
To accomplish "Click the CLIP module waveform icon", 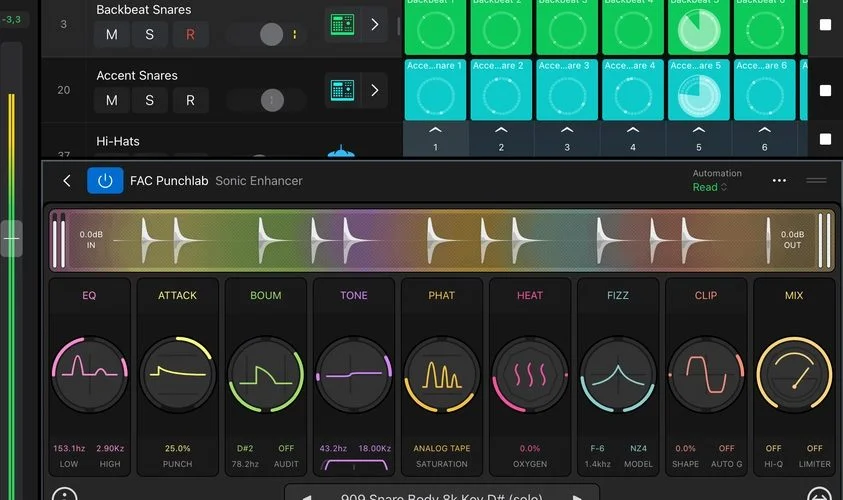I will 706,375.
